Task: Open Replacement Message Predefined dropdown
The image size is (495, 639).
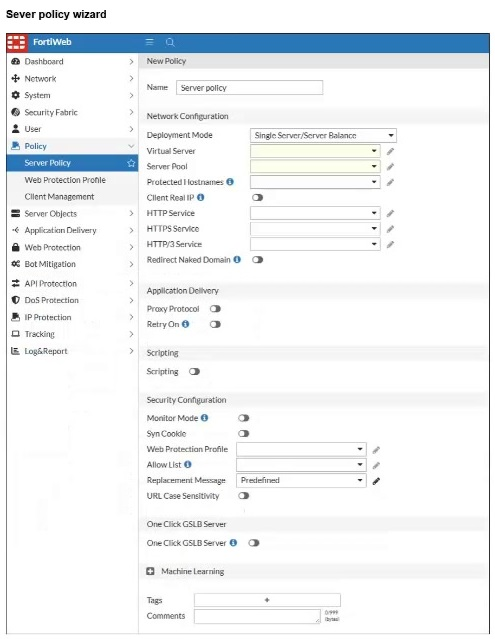Action: tap(301, 480)
